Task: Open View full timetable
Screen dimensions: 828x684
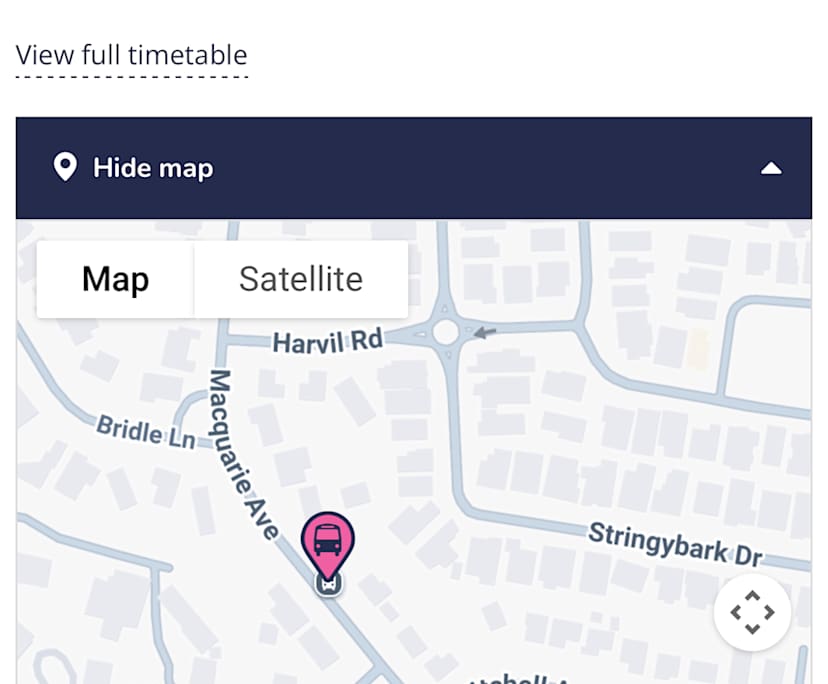Action: tap(131, 55)
